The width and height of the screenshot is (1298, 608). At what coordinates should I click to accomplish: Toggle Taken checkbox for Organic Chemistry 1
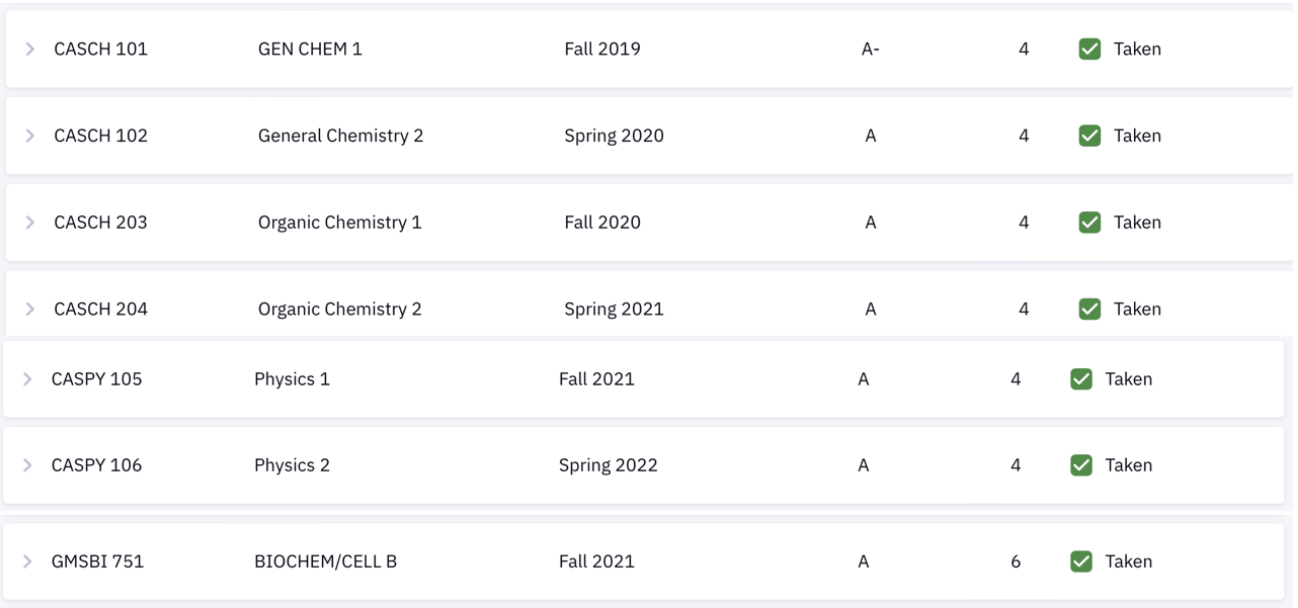click(x=1090, y=222)
